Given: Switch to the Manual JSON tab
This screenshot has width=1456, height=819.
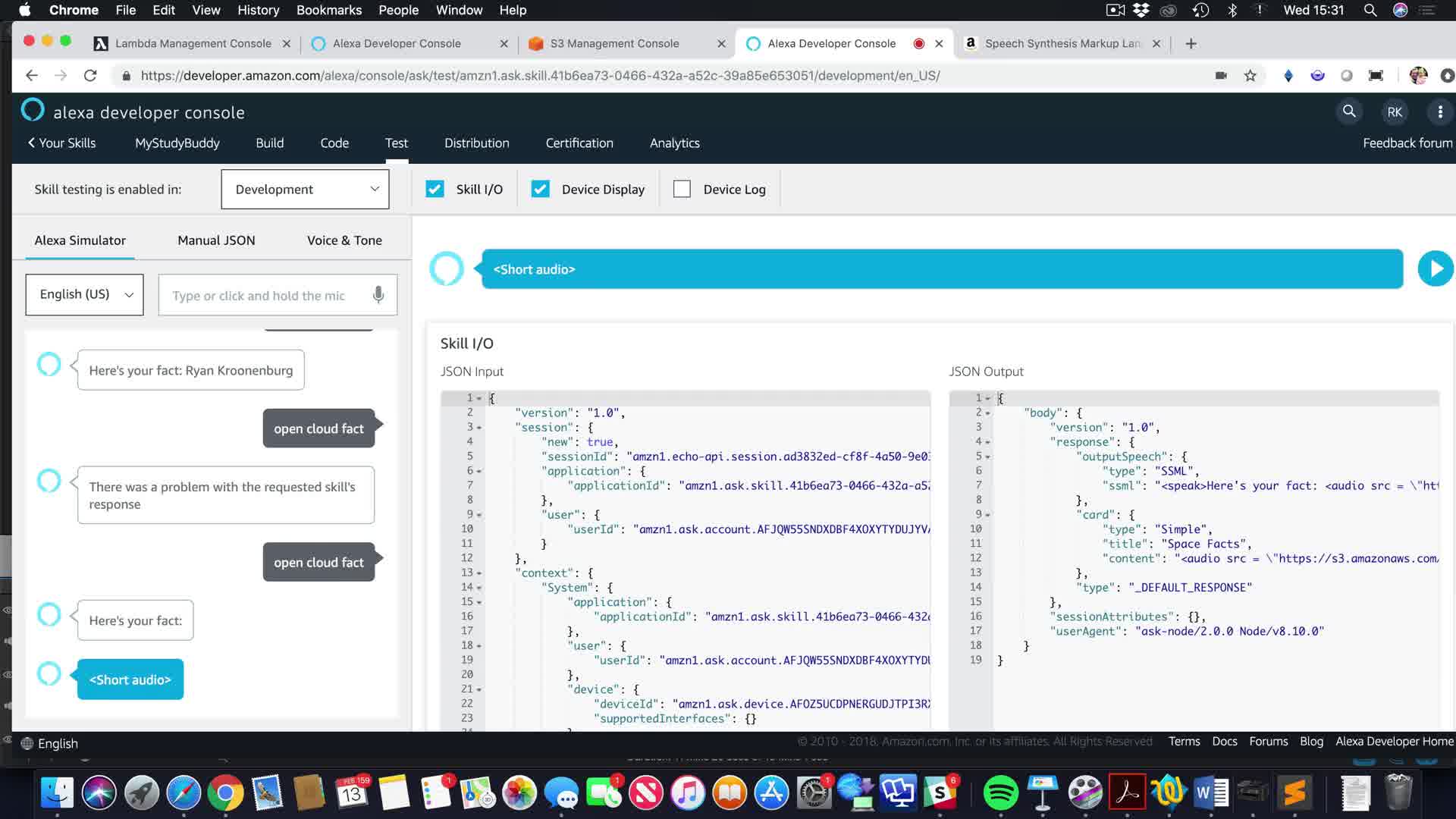Looking at the screenshot, I should 216,240.
